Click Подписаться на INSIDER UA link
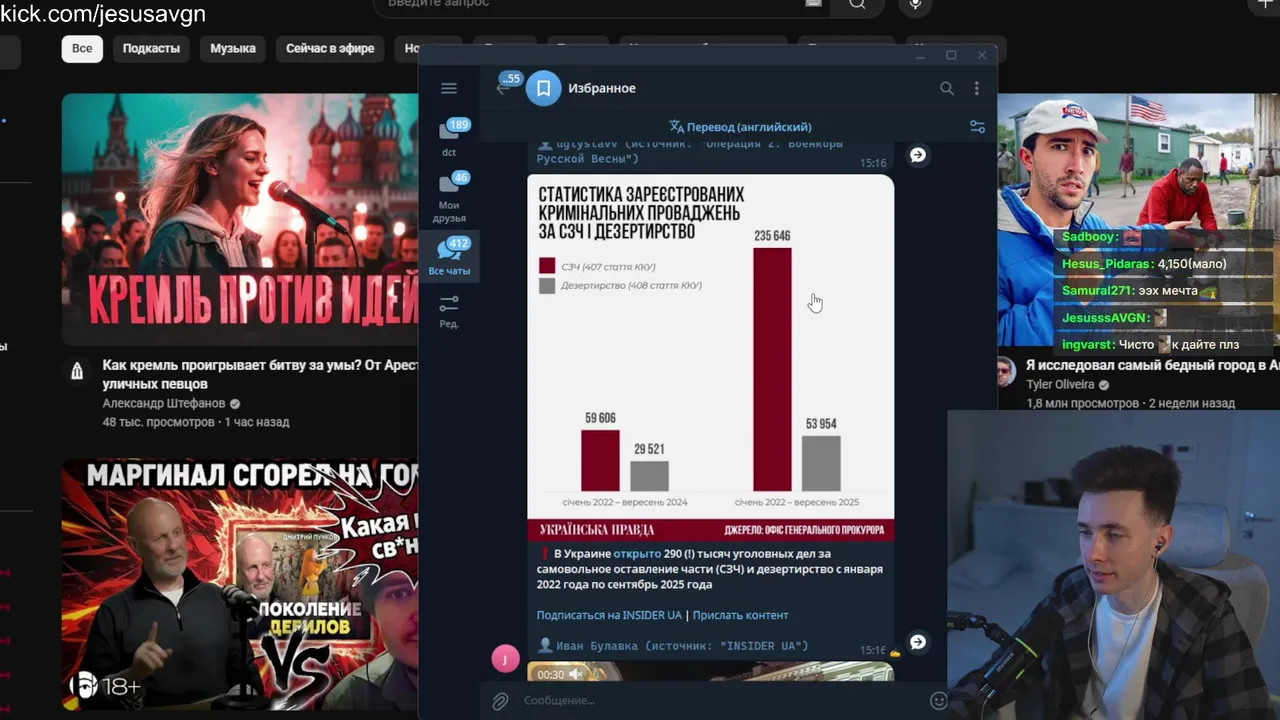This screenshot has width=1280, height=720. tap(609, 615)
